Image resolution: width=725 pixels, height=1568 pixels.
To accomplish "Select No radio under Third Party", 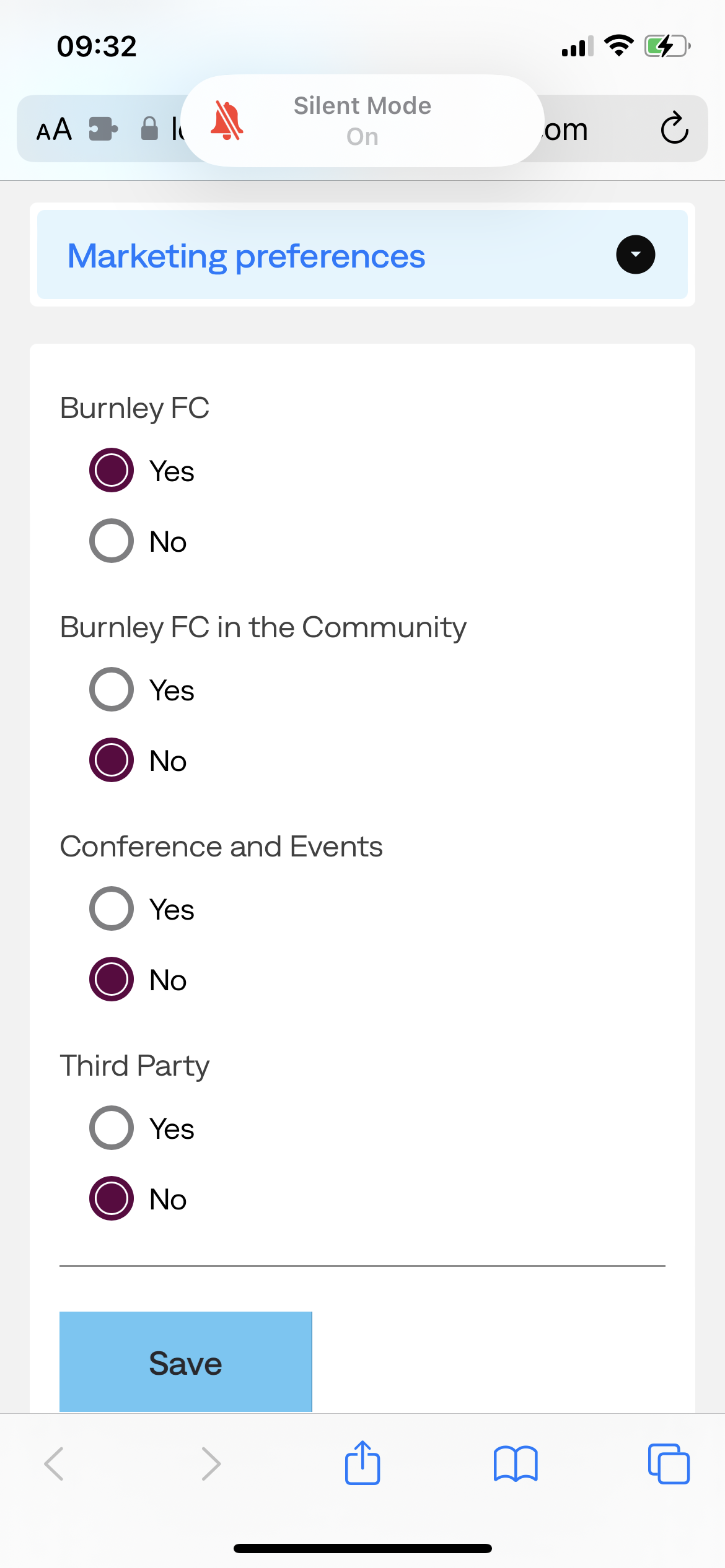I will (x=112, y=1198).
